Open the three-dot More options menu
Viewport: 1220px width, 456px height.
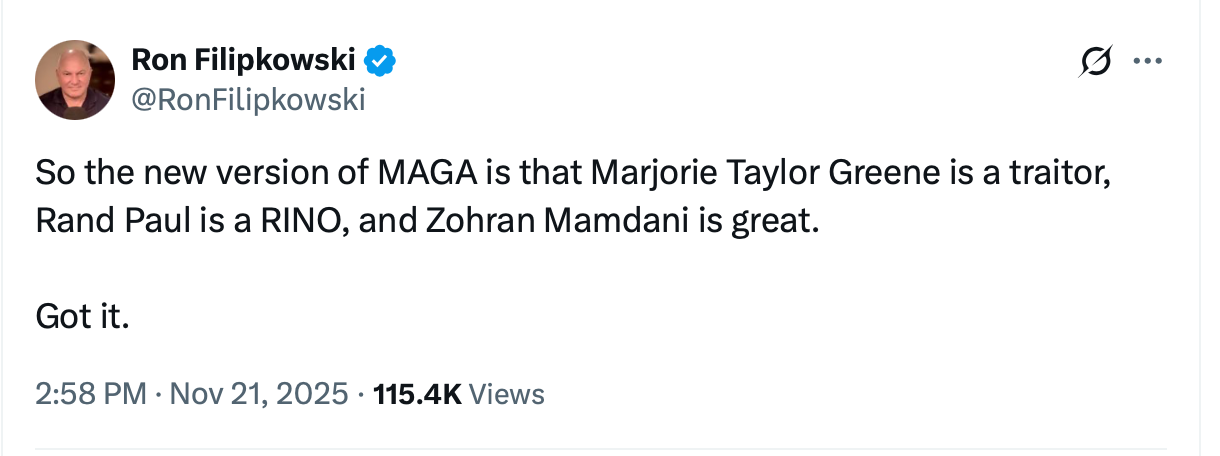[1146, 62]
